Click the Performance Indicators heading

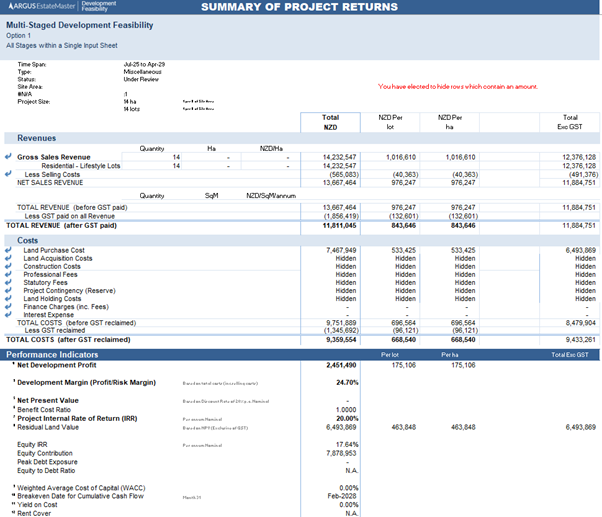point(52,355)
